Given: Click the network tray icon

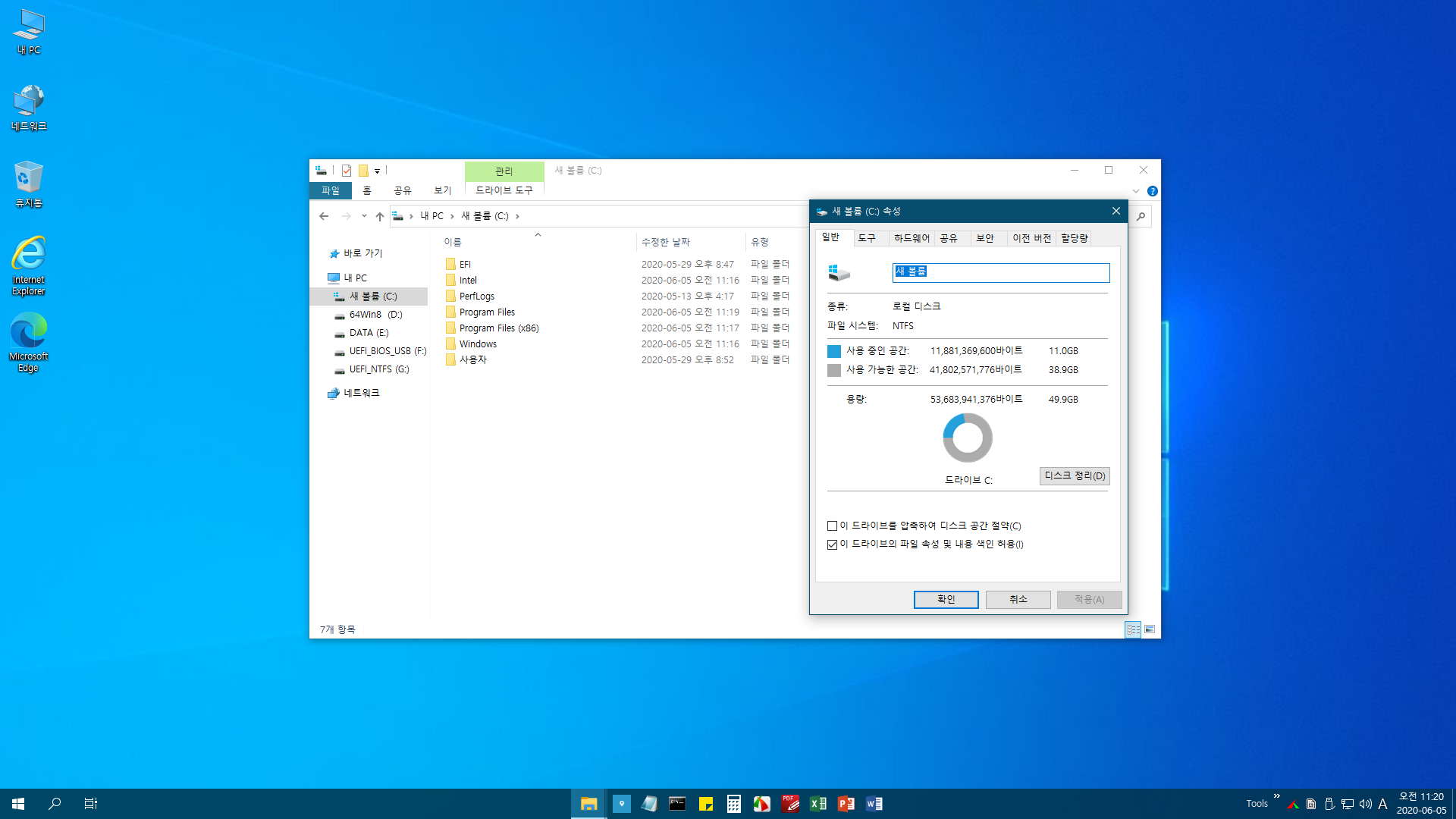Looking at the screenshot, I should tap(1348, 804).
